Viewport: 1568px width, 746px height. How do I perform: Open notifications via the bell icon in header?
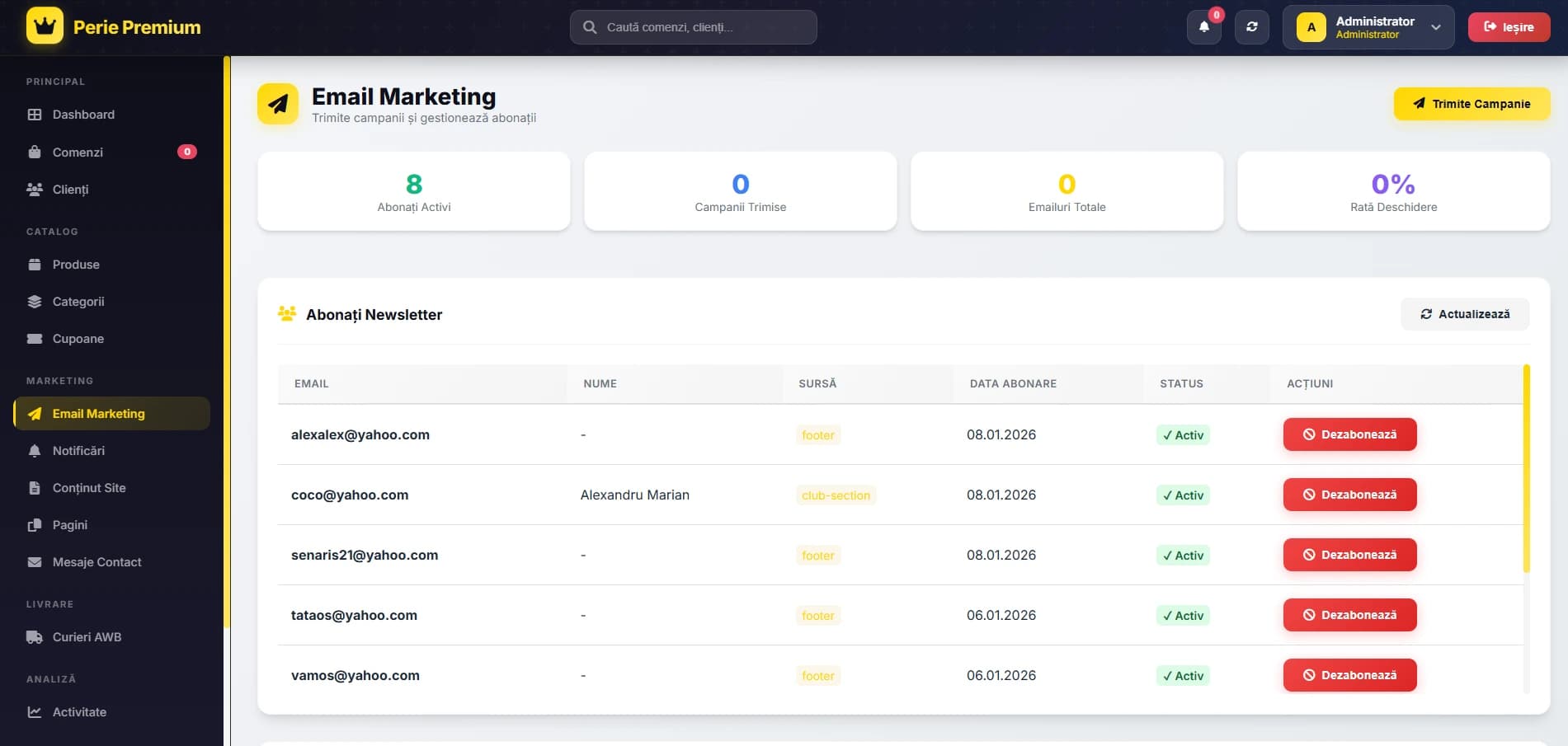[1203, 26]
